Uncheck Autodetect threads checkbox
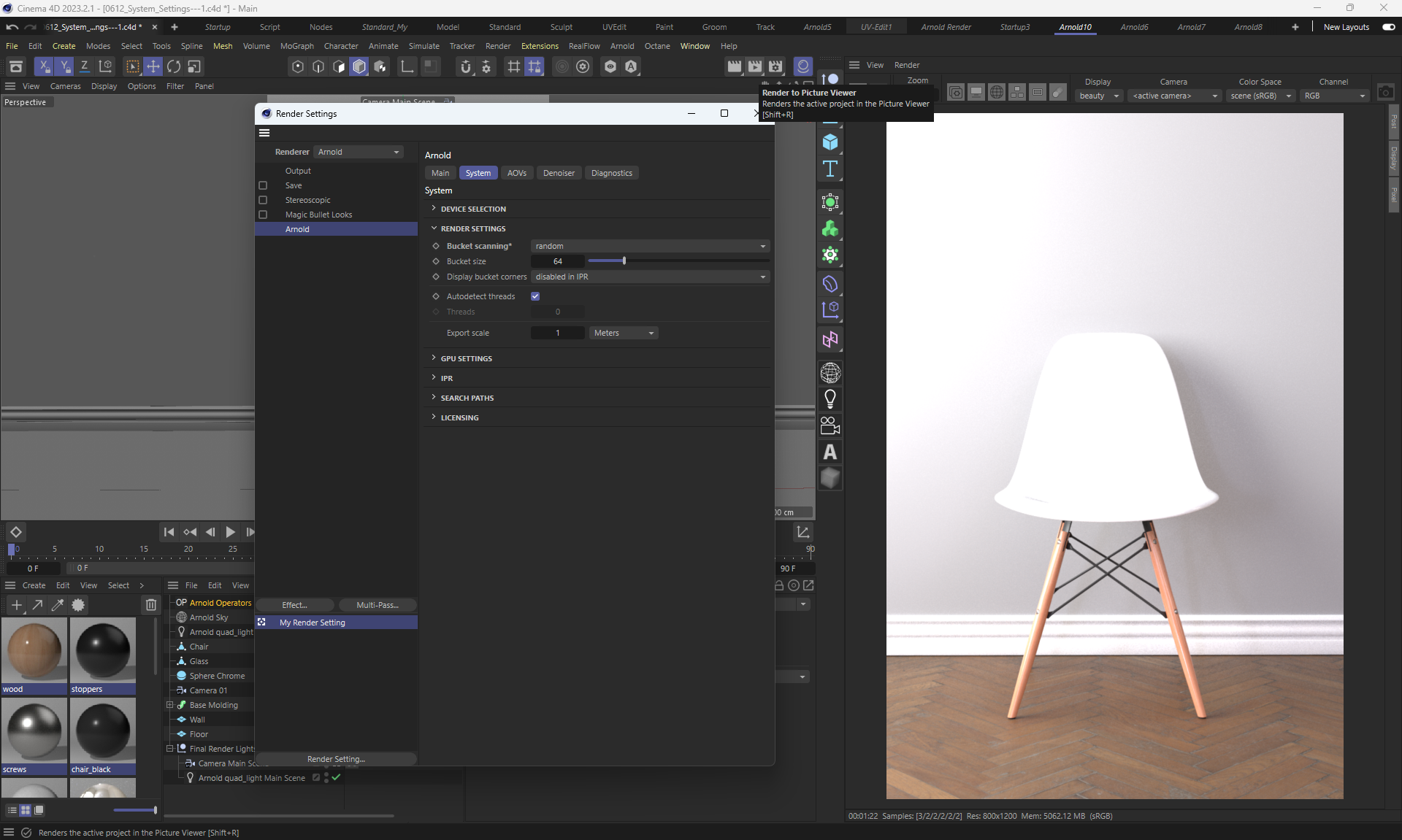The image size is (1402, 840). click(x=535, y=296)
